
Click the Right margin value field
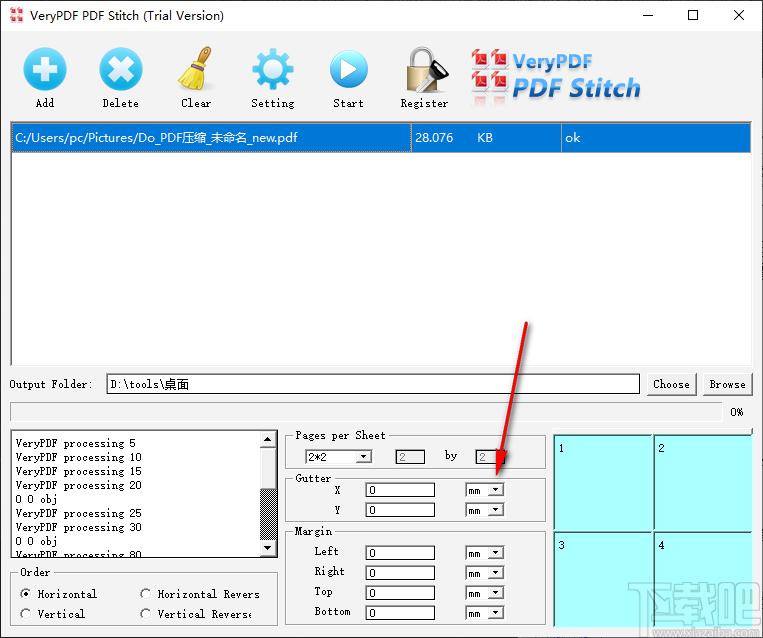click(x=400, y=572)
